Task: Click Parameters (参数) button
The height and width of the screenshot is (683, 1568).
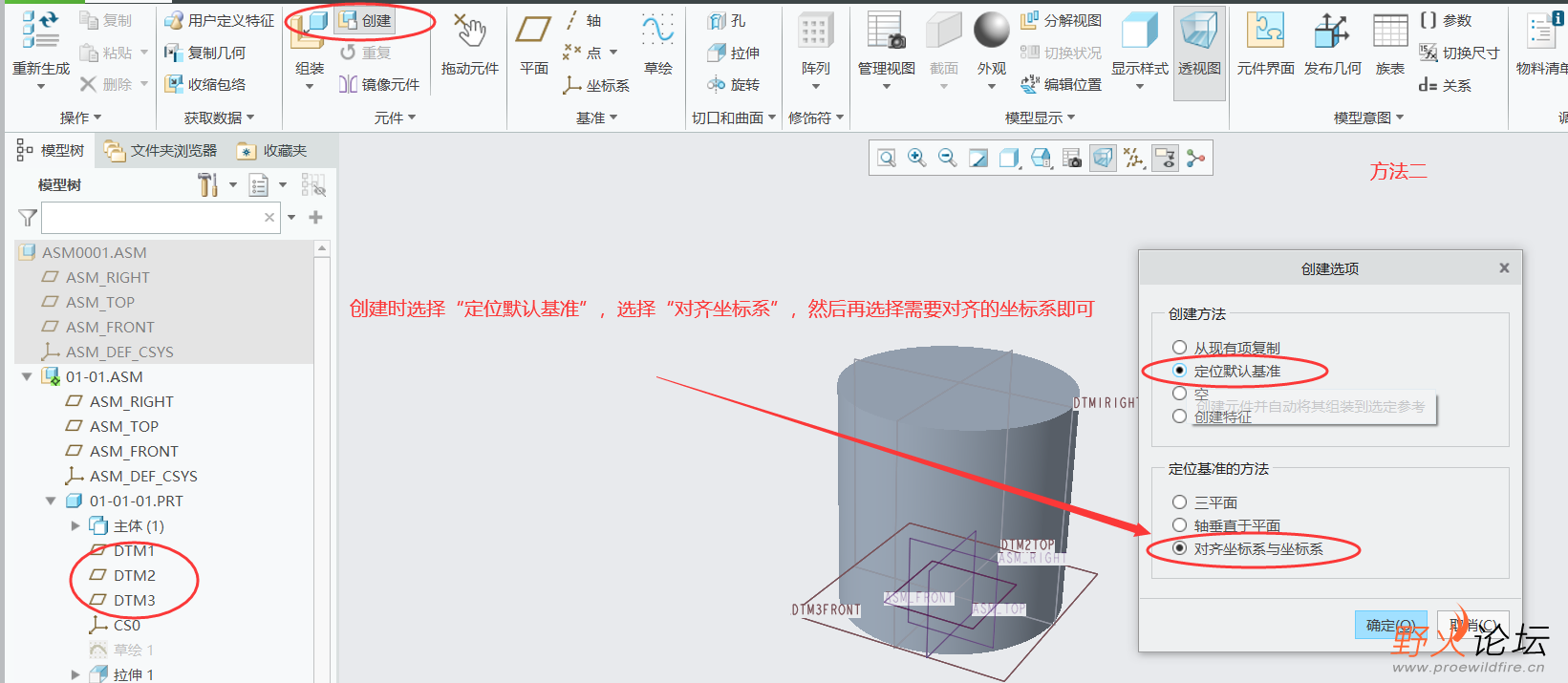Action: 1446,20
